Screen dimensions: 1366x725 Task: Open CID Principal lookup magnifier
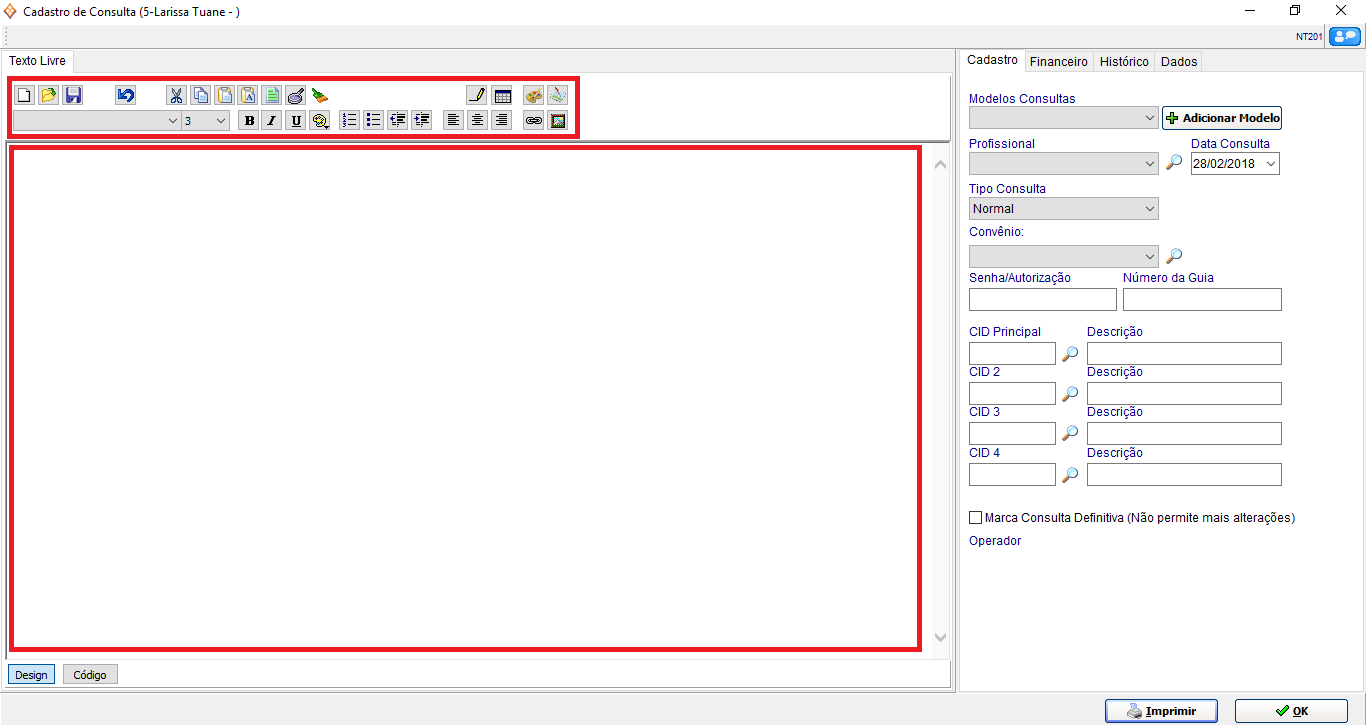point(1070,354)
